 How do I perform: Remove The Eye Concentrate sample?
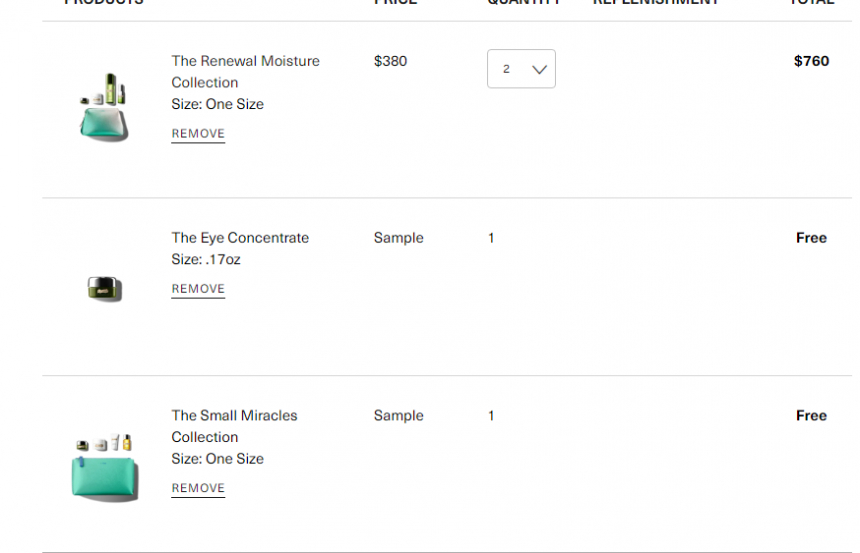click(x=198, y=289)
